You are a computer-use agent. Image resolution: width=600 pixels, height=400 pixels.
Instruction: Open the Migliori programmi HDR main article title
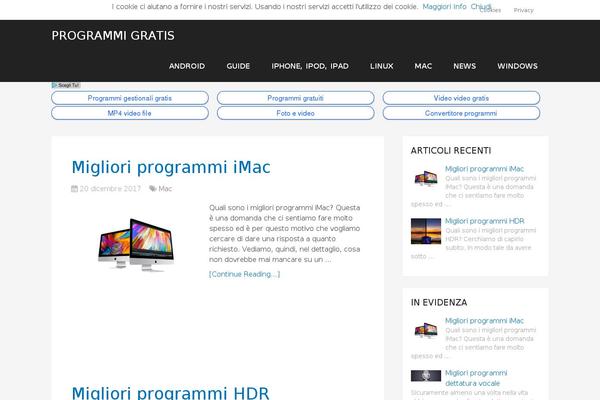pyautogui.click(x=170, y=393)
